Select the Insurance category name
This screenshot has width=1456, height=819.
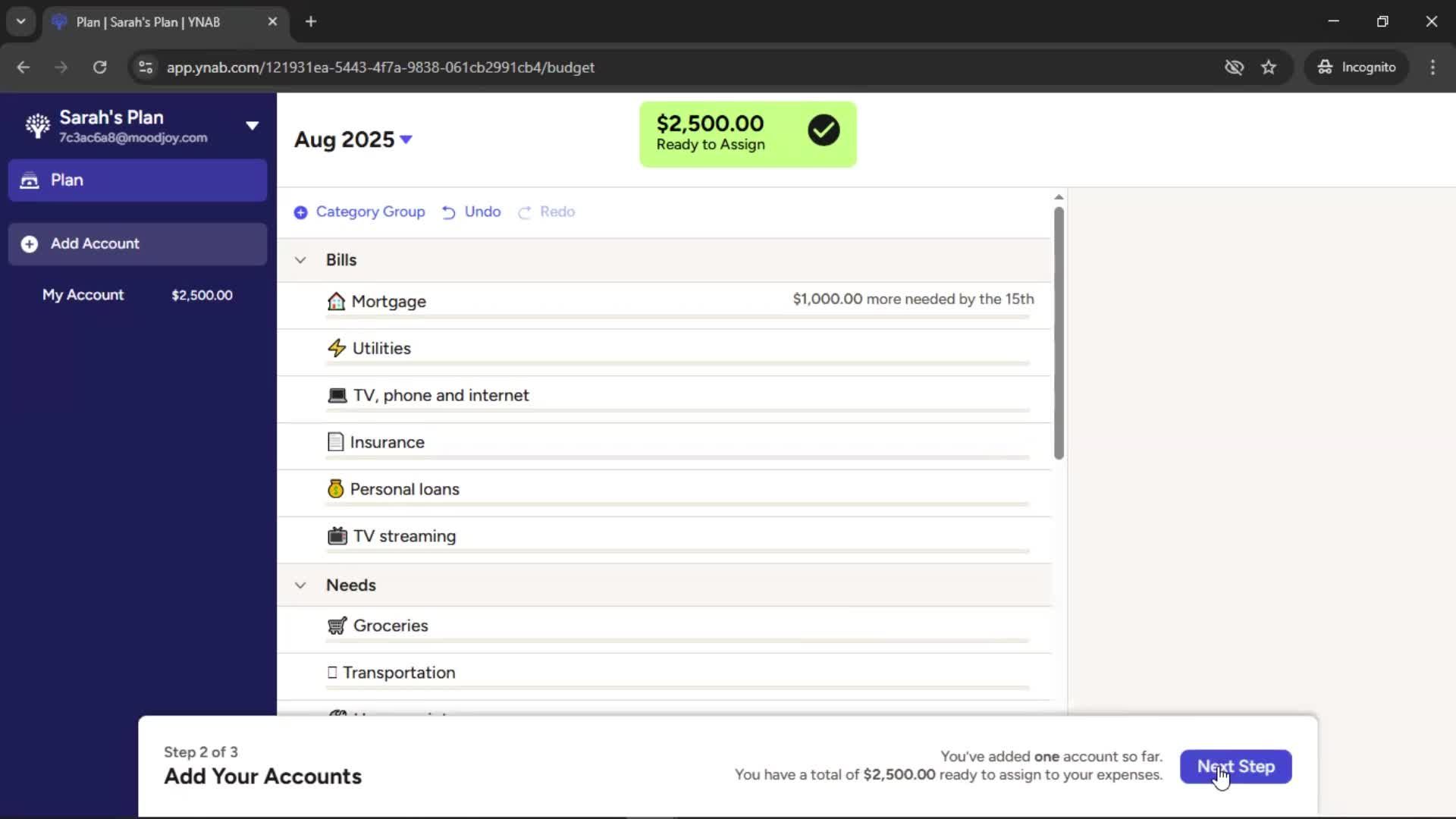tap(387, 443)
